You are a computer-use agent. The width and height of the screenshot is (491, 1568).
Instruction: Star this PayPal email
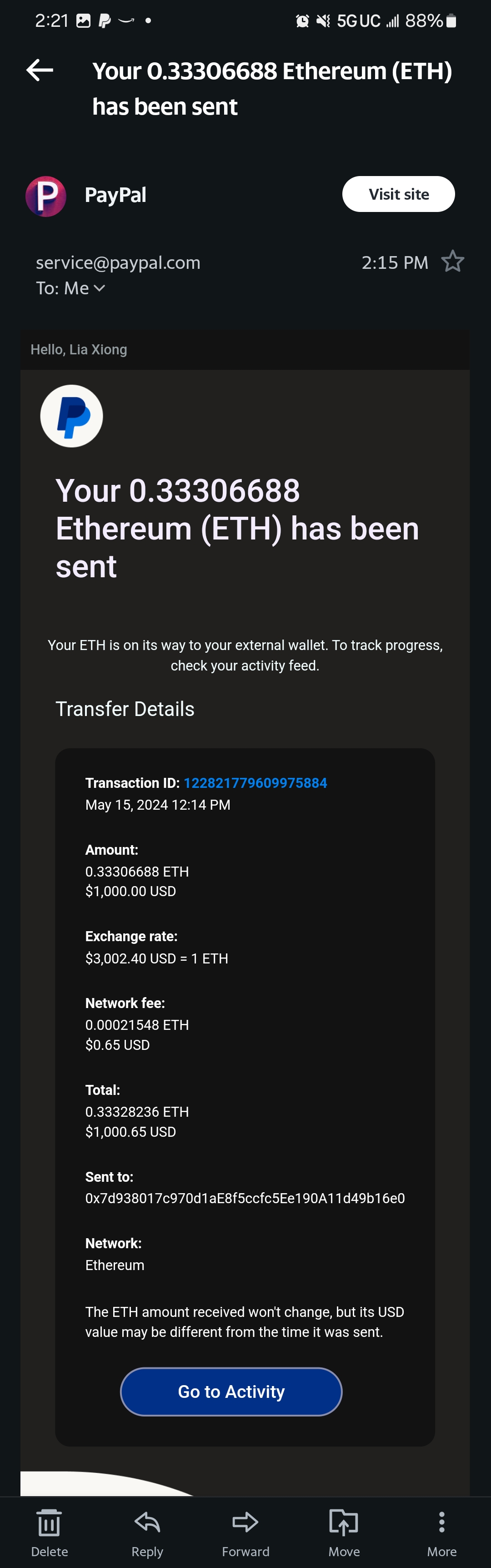click(x=452, y=262)
